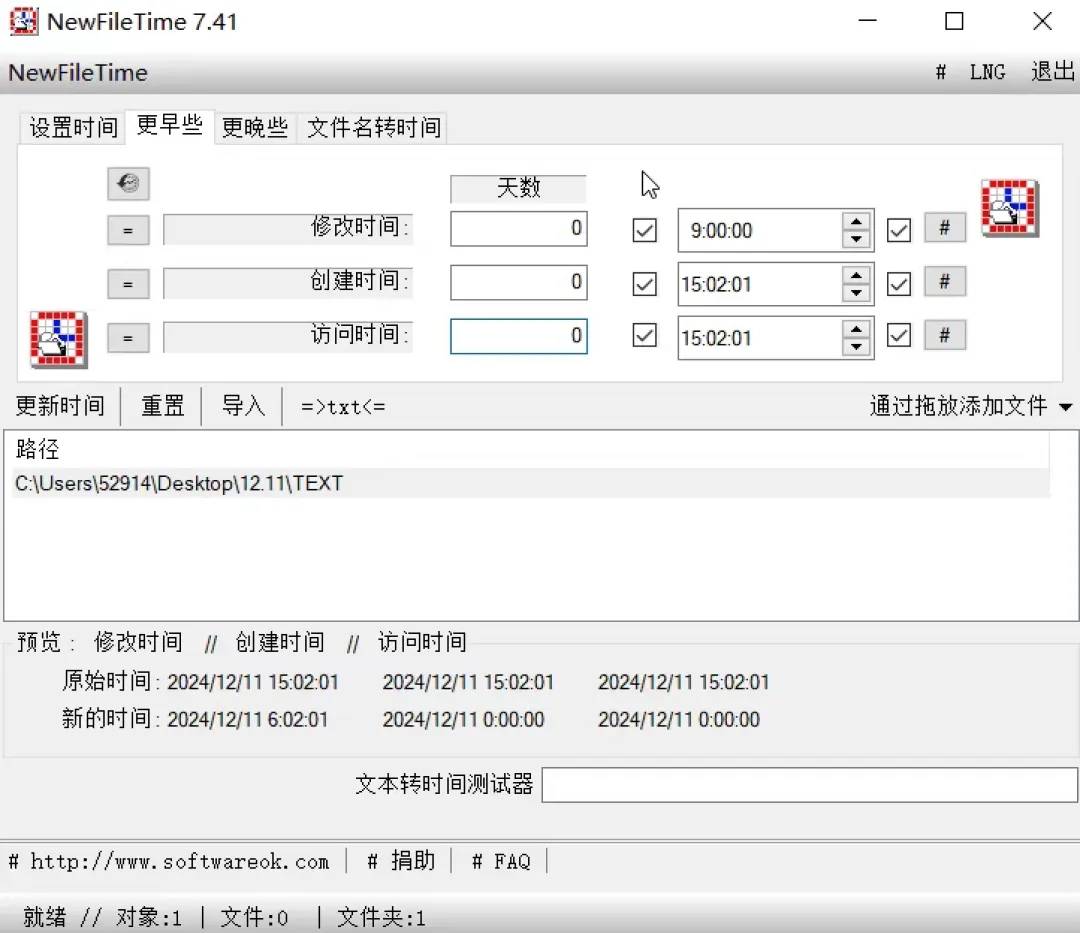Click the 重置 reset button
Screen dimensions: 1080x933
coord(163,406)
